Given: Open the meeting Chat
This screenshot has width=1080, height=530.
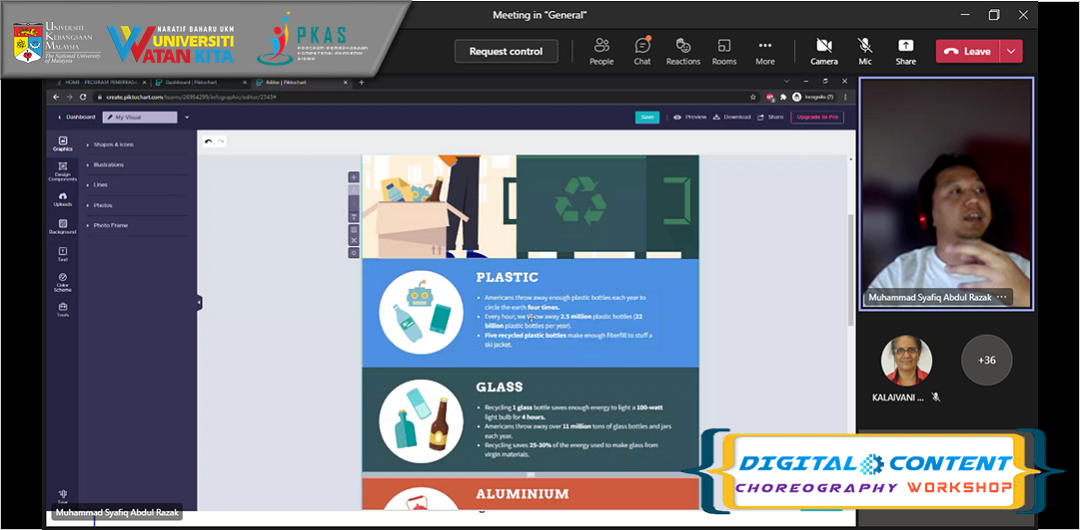Looking at the screenshot, I should tap(642, 51).
